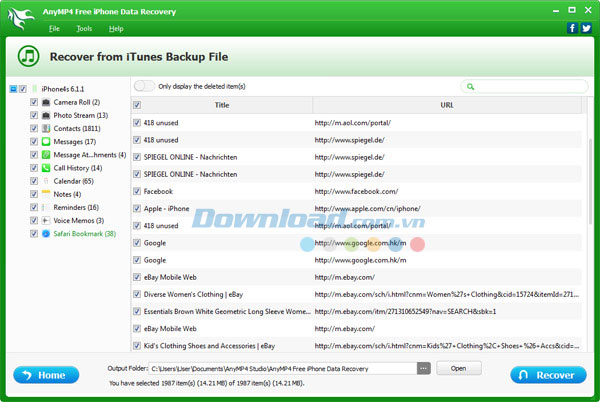Open the Tools menu

(84, 29)
